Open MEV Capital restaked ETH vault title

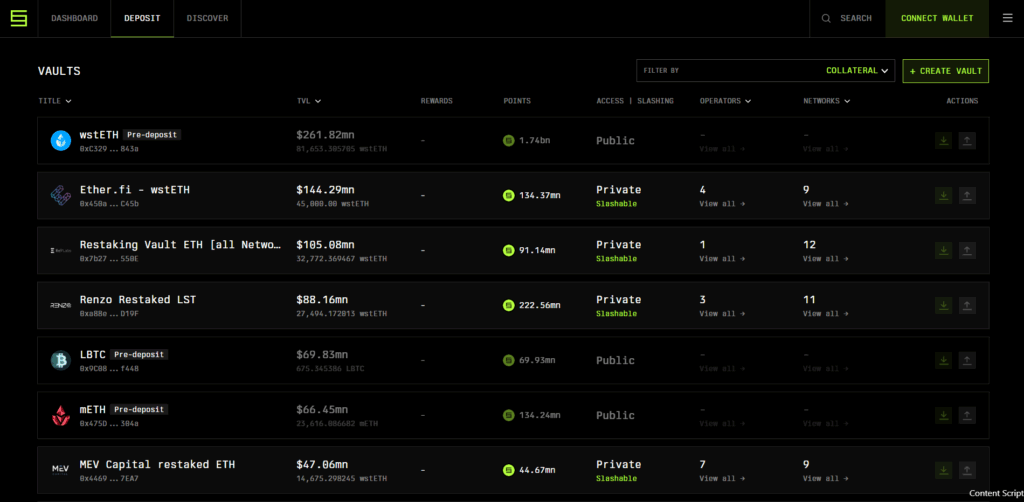(157, 464)
